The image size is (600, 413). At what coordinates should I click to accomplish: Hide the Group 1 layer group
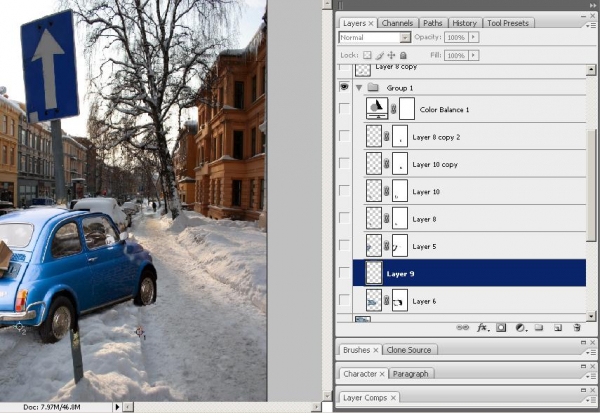[344, 87]
